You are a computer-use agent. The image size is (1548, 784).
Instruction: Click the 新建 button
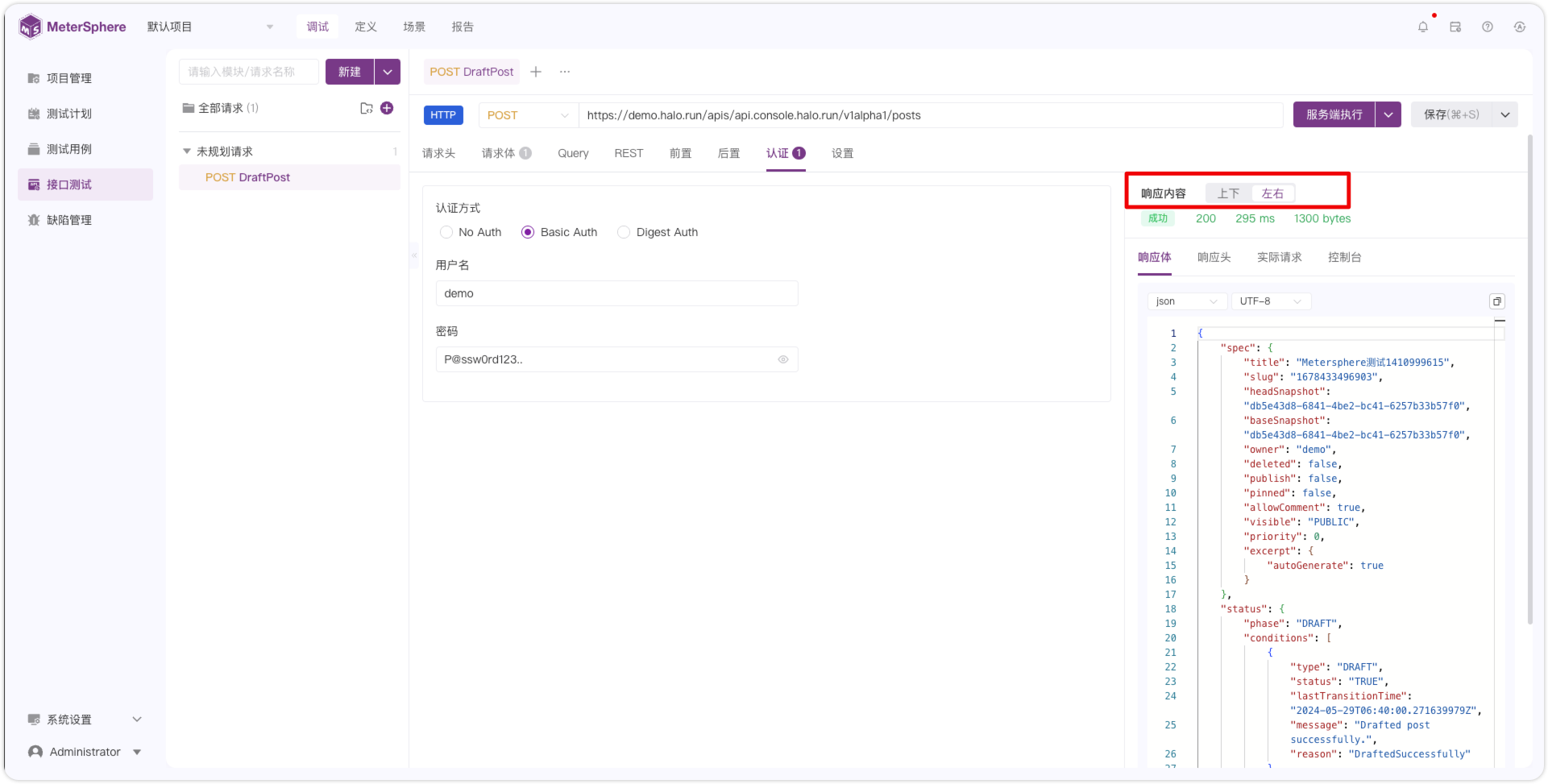click(350, 72)
